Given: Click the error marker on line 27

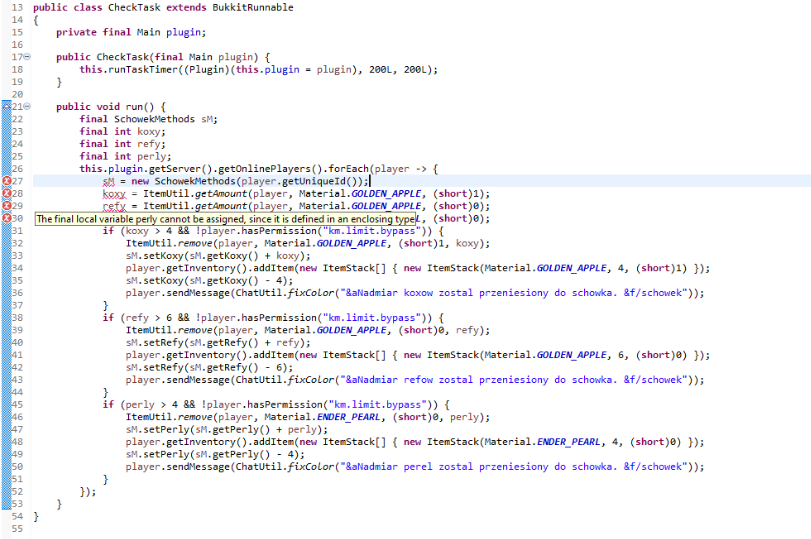Looking at the screenshot, I should click(6, 181).
